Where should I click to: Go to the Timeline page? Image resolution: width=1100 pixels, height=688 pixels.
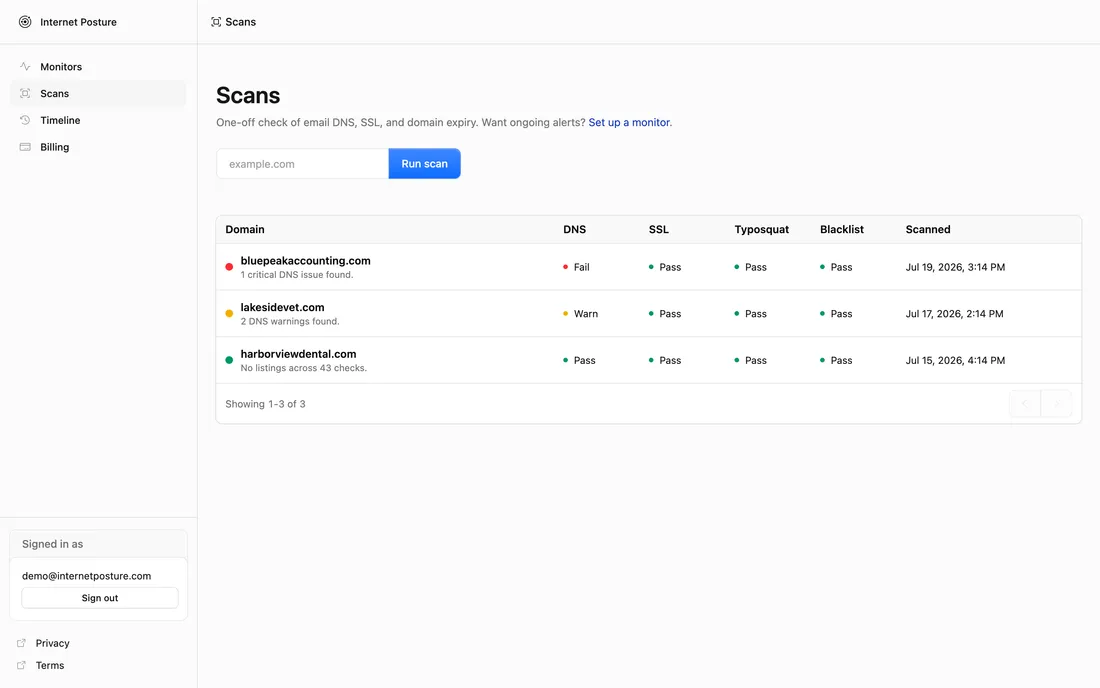[x=98, y=120]
